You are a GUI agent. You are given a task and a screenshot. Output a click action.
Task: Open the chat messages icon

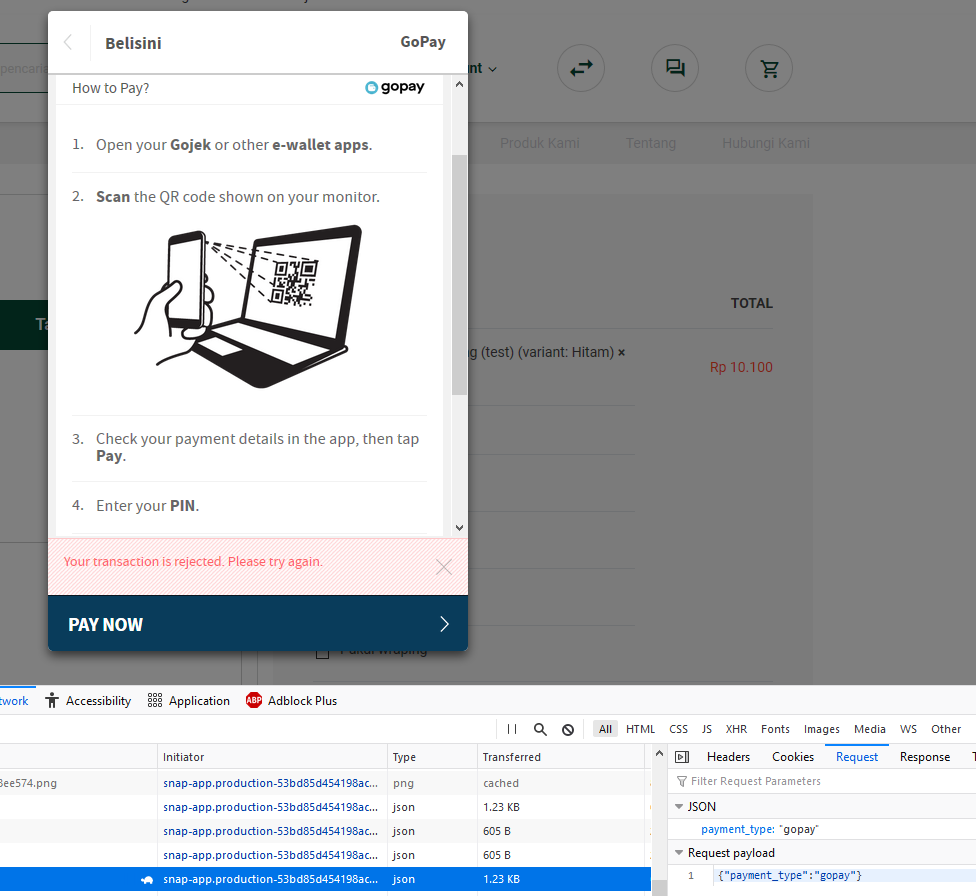coord(675,68)
